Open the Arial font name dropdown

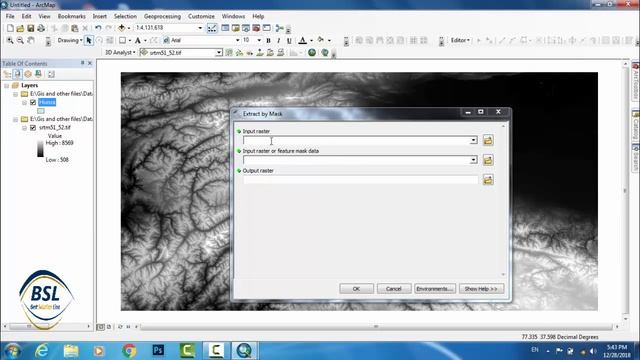coord(238,40)
